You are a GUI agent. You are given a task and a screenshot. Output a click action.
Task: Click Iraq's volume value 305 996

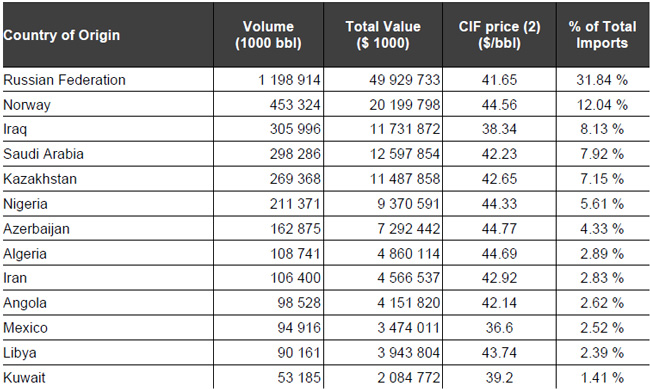tap(295, 129)
